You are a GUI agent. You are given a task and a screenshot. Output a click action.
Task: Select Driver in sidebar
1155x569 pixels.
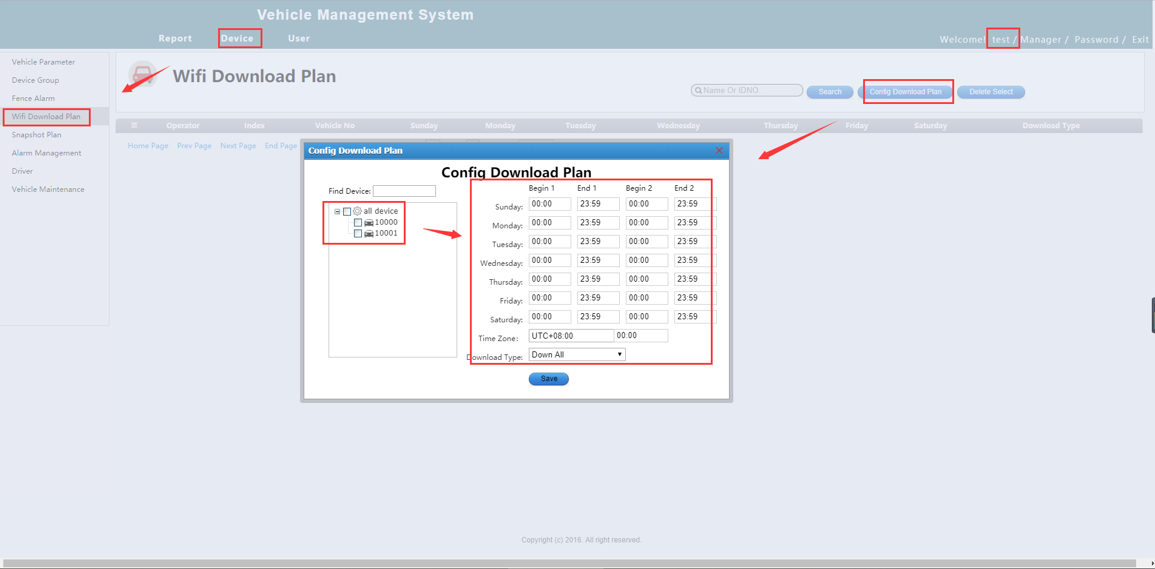[x=22, y=171]
